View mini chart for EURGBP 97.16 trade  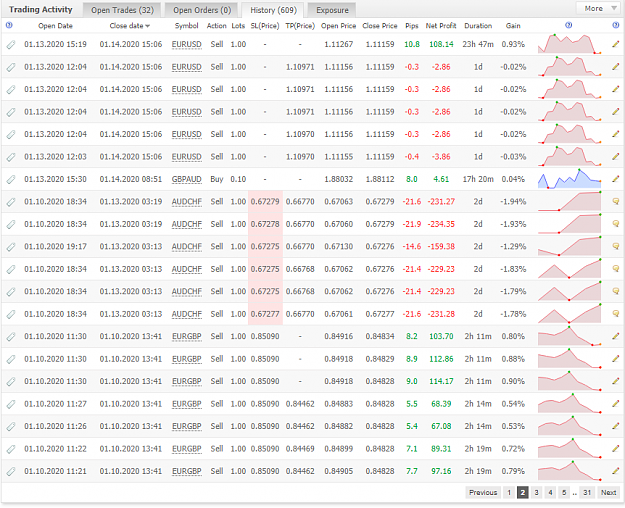point(569,471)
